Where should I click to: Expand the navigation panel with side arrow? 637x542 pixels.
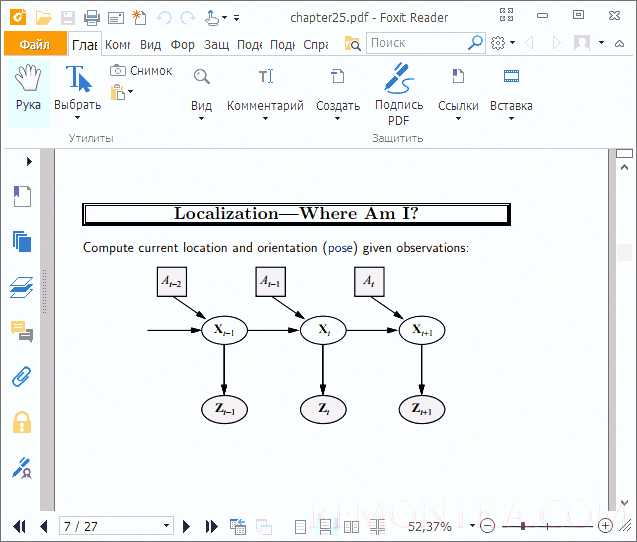pyautogui.click(x=29, y=161)
